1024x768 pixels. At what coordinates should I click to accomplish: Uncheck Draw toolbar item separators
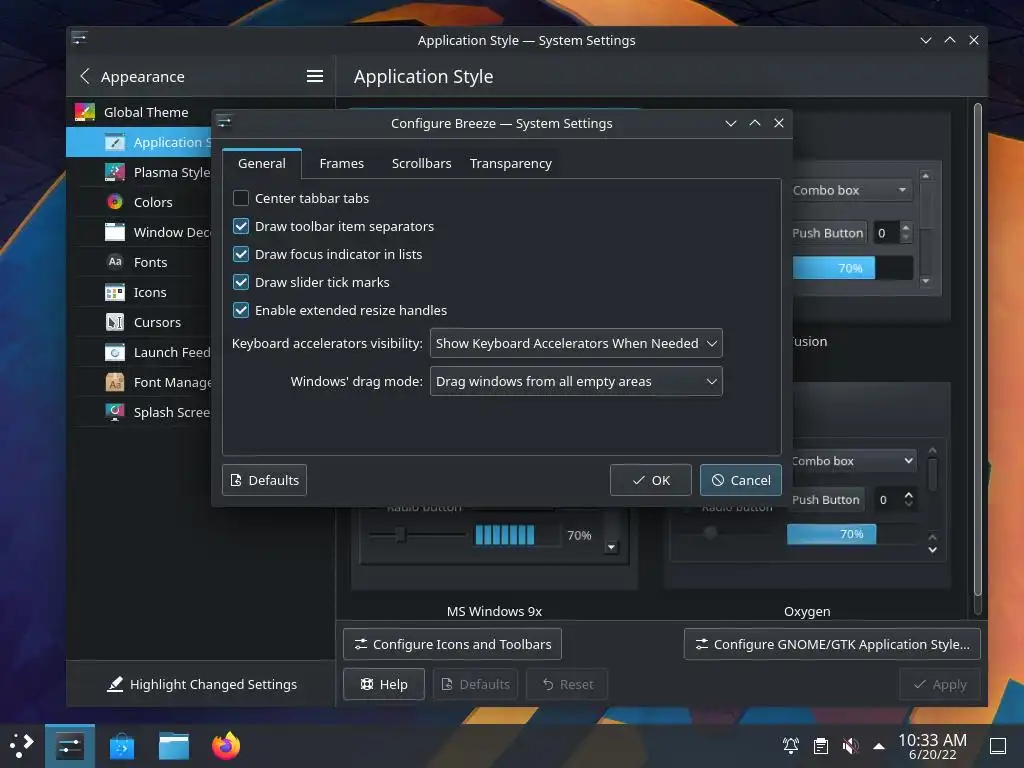pos(241,226)
